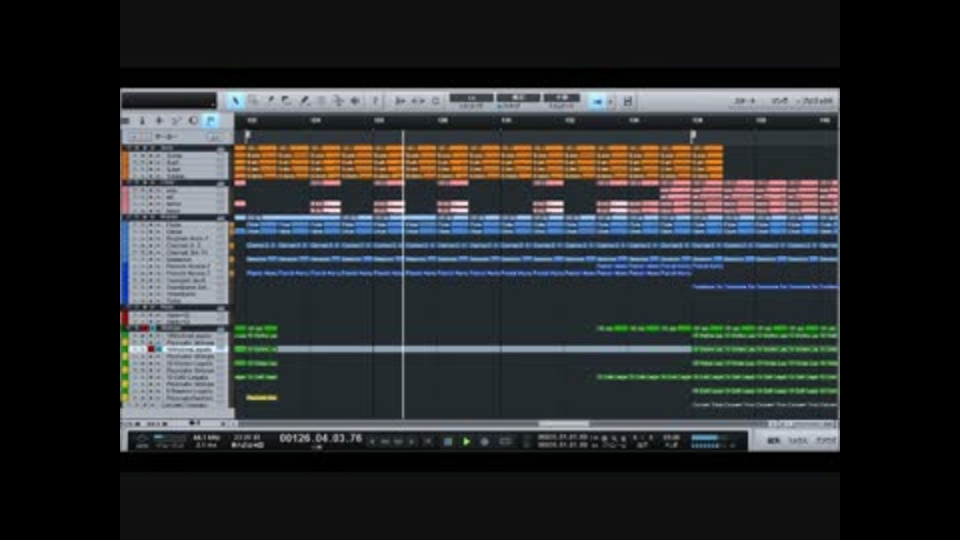Screen dimensions: 960x540
Task: Click the icon right of the snap dropdown
Action: [628, 102]
